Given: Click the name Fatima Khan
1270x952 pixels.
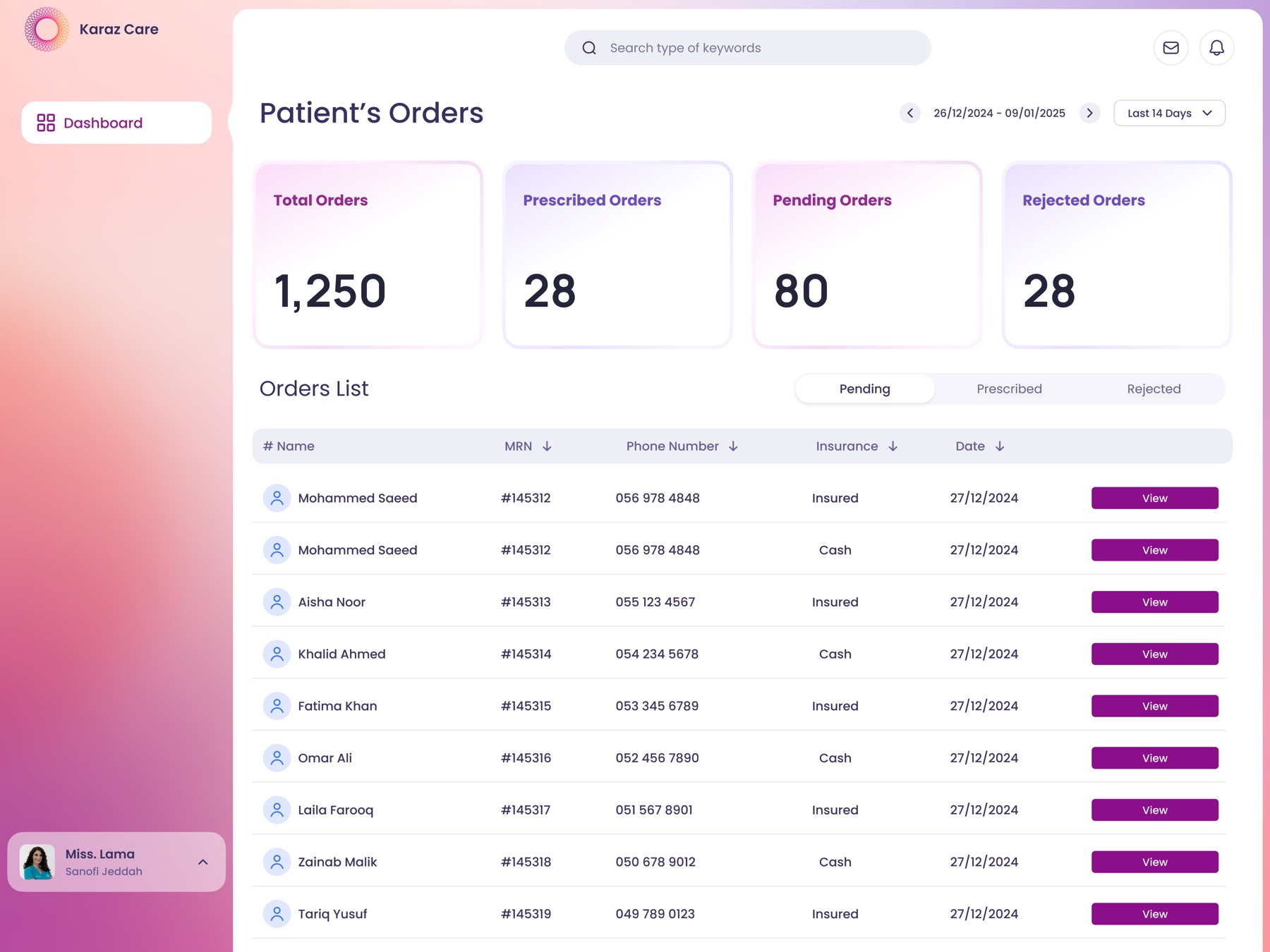Looking at the screenshot, I should (x=337, y=706).
